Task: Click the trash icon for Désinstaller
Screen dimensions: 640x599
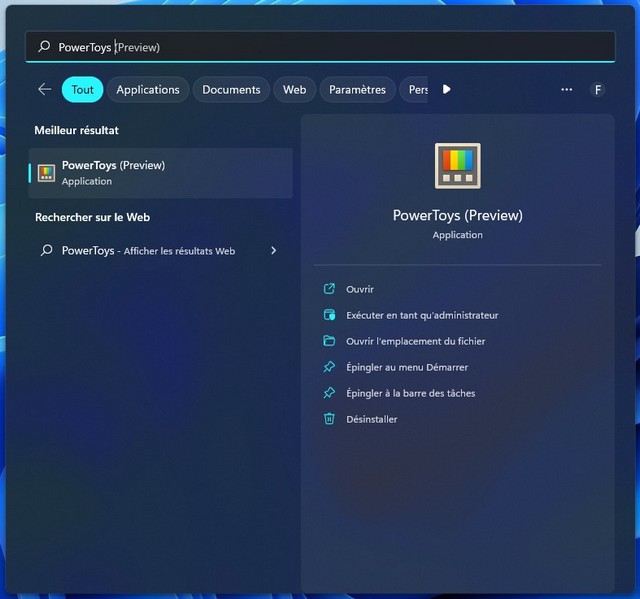Action: coord(329,419)
